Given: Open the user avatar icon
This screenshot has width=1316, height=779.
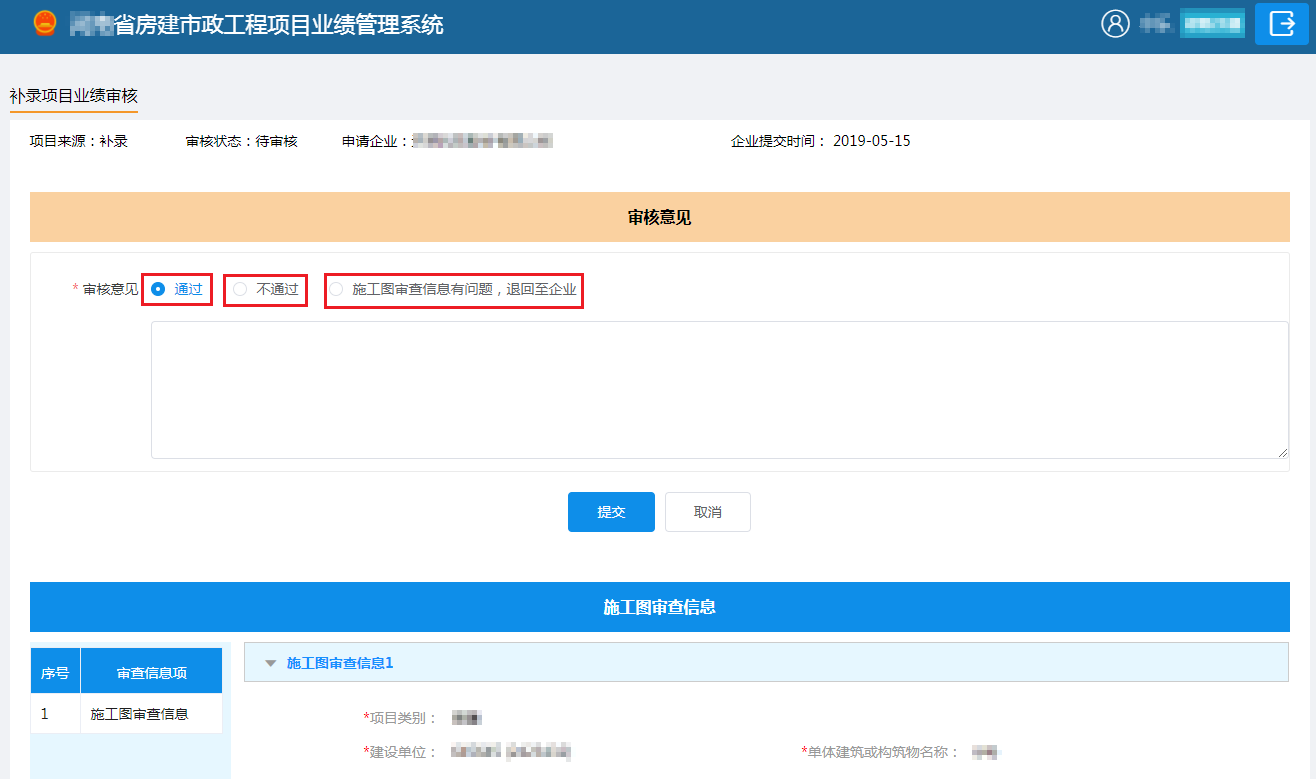Looking at the screenshot, I should coord(1115,24).
